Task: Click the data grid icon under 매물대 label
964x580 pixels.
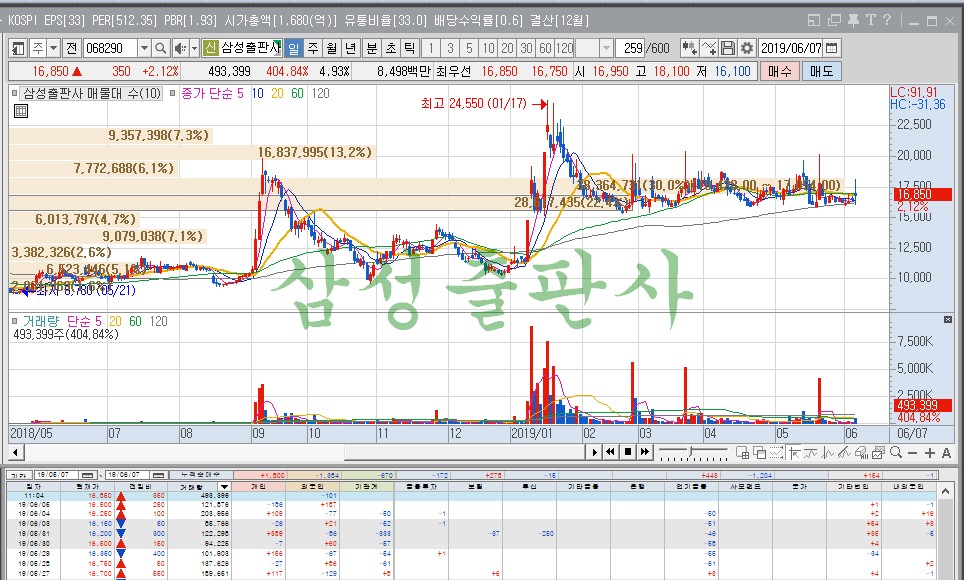Action: [20, 111]
